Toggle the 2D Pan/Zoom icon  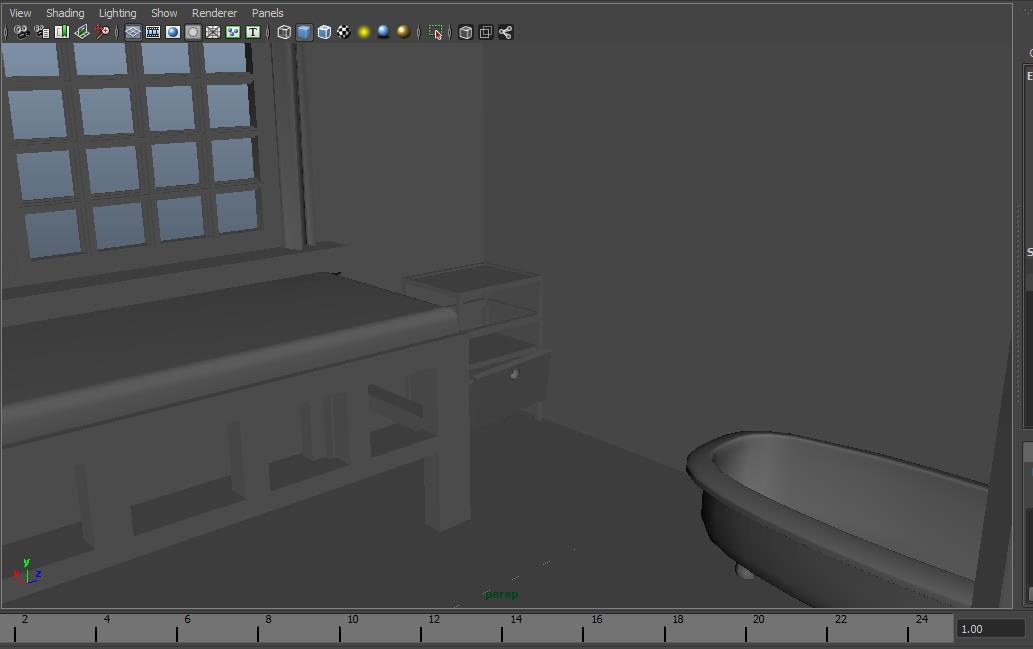pyautogui.click(x=102, y=32)
